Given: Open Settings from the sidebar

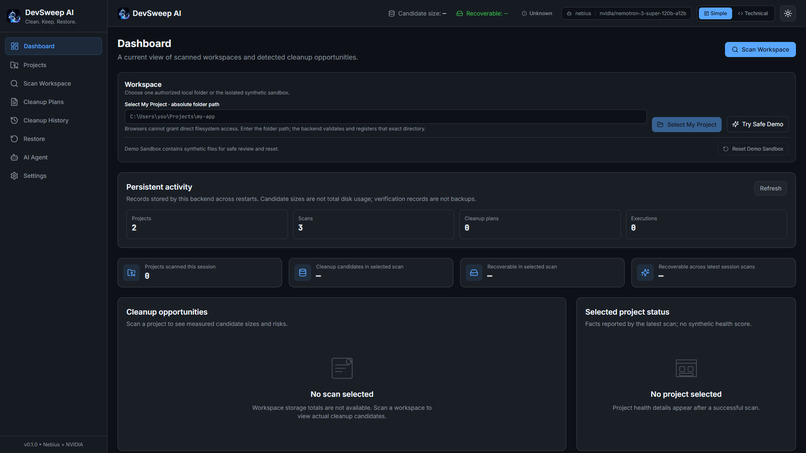Looking at the screenshot, I should [x=53, y=176].
